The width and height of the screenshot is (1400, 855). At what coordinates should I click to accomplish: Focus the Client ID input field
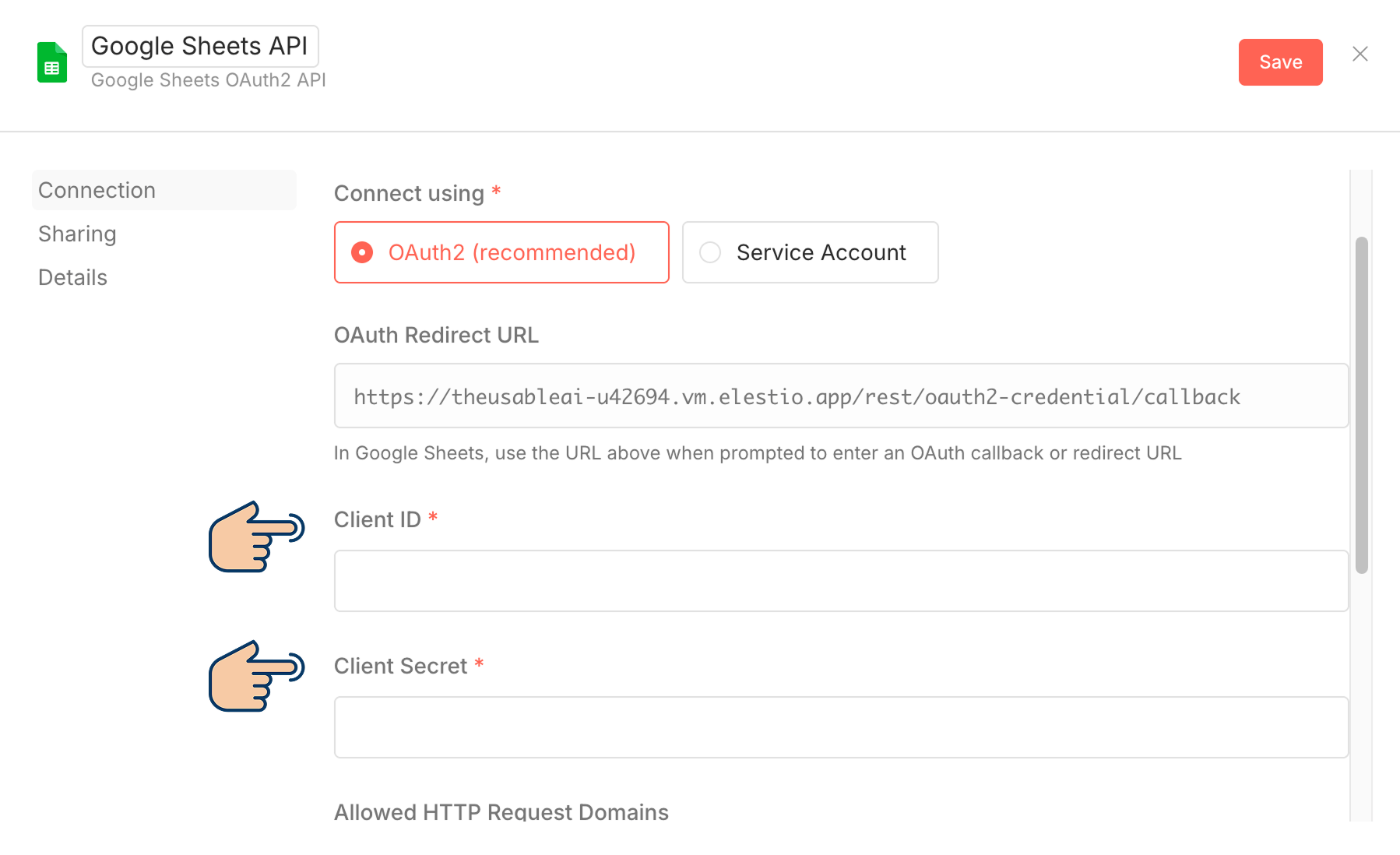point(841,581)
